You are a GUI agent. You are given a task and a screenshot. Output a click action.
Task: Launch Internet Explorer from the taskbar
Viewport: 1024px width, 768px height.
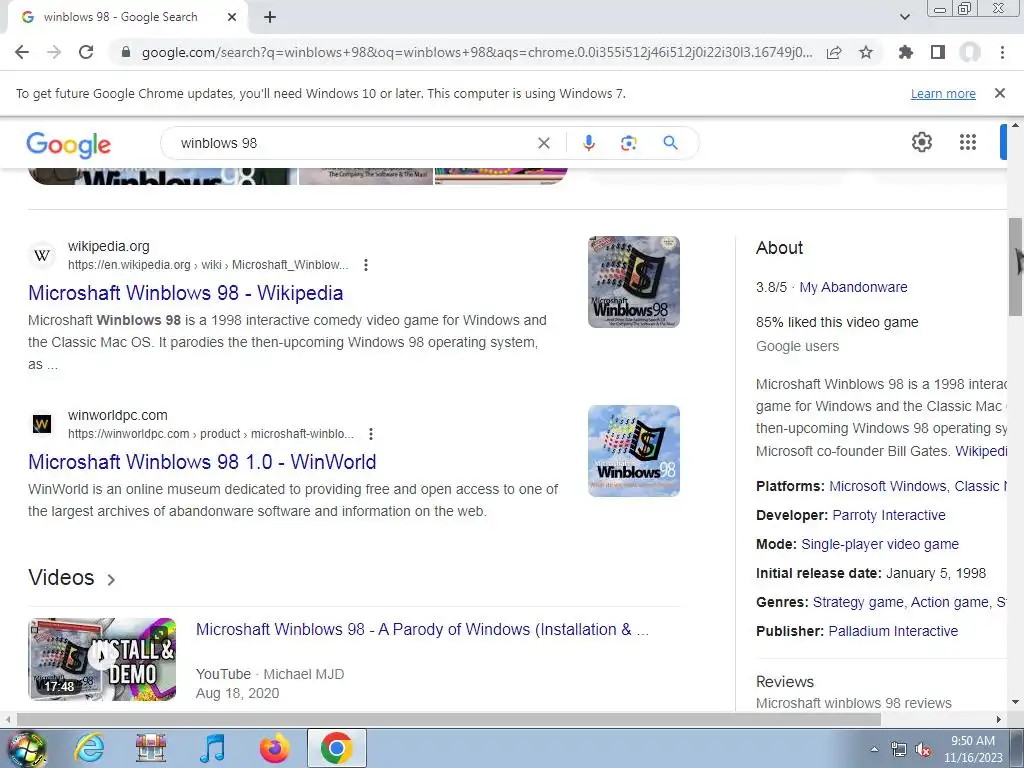(89, 748)
